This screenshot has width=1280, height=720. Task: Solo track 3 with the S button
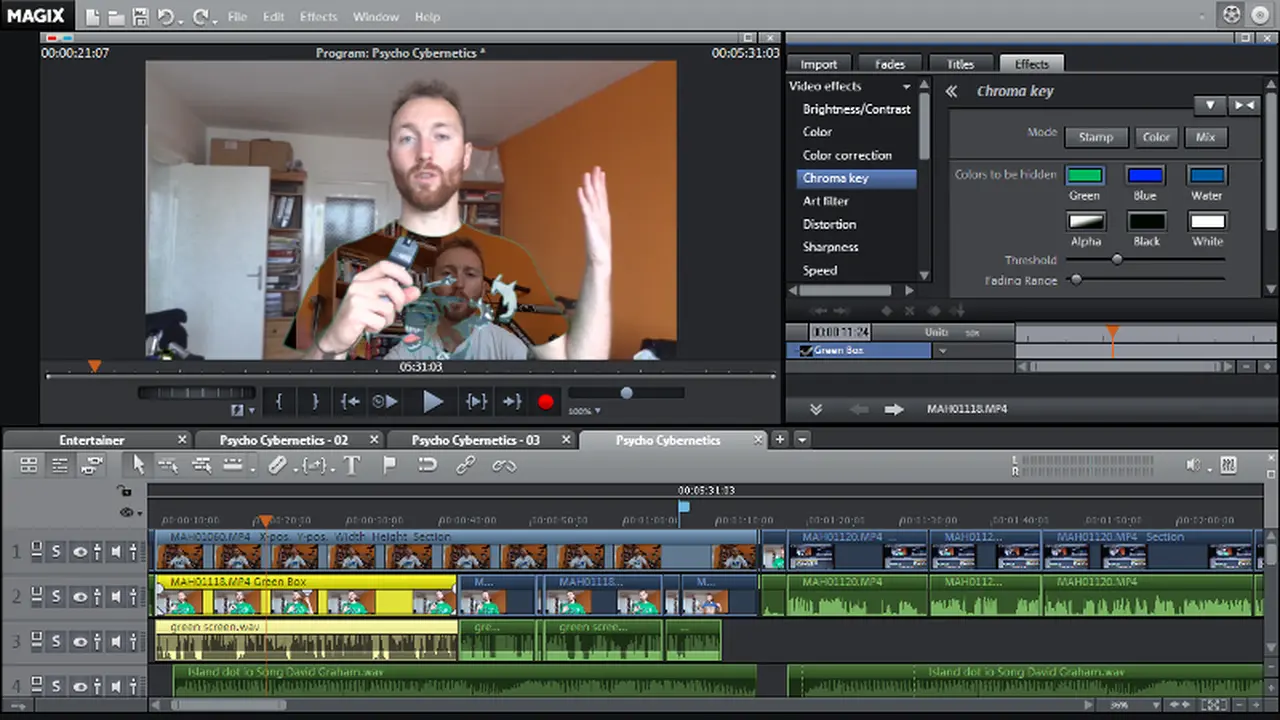[57, 641]
